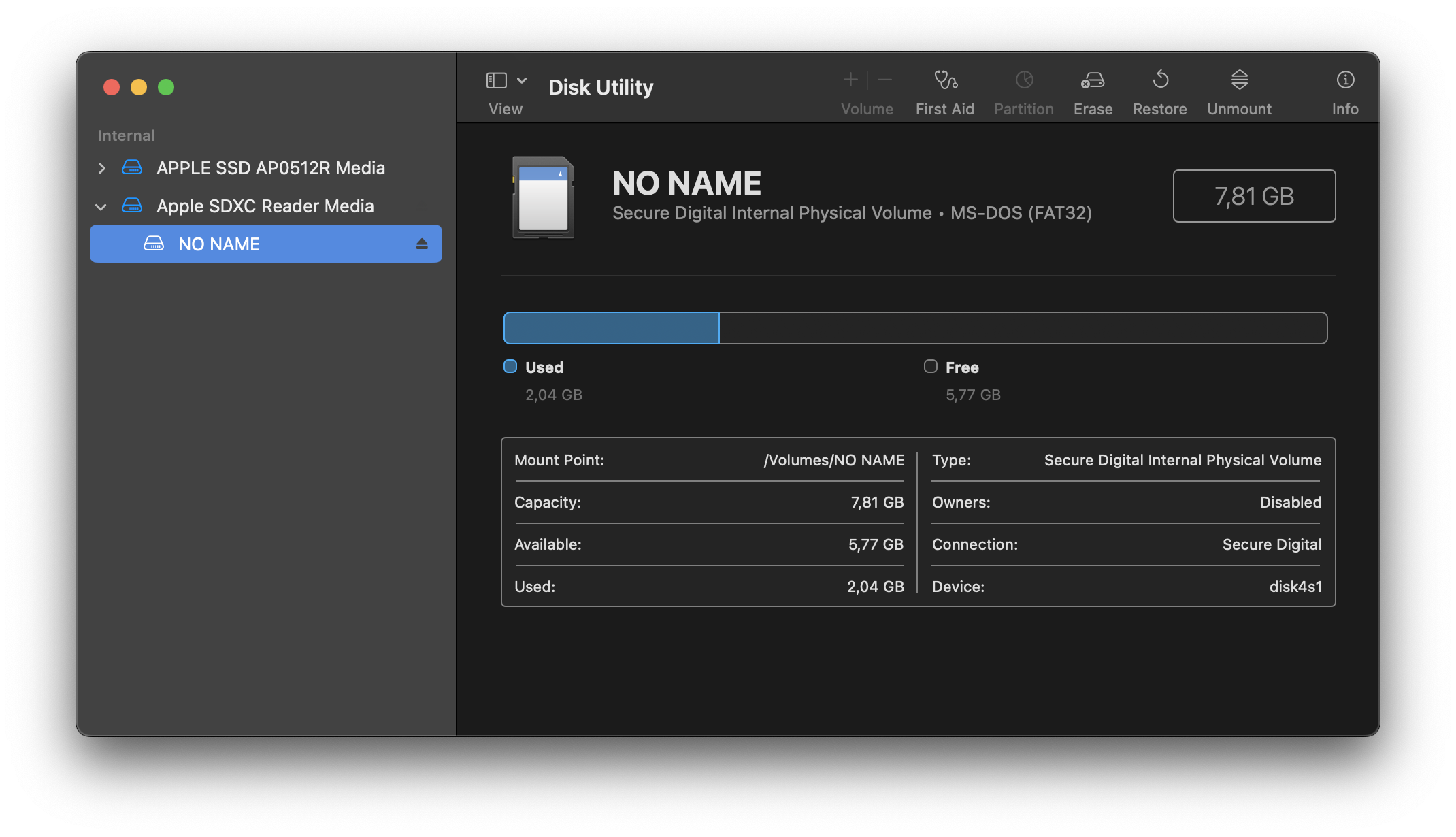Viewport: 1456px width, 837px height.
Task: Click the Restore toolbar icon
Action: 1160,80
